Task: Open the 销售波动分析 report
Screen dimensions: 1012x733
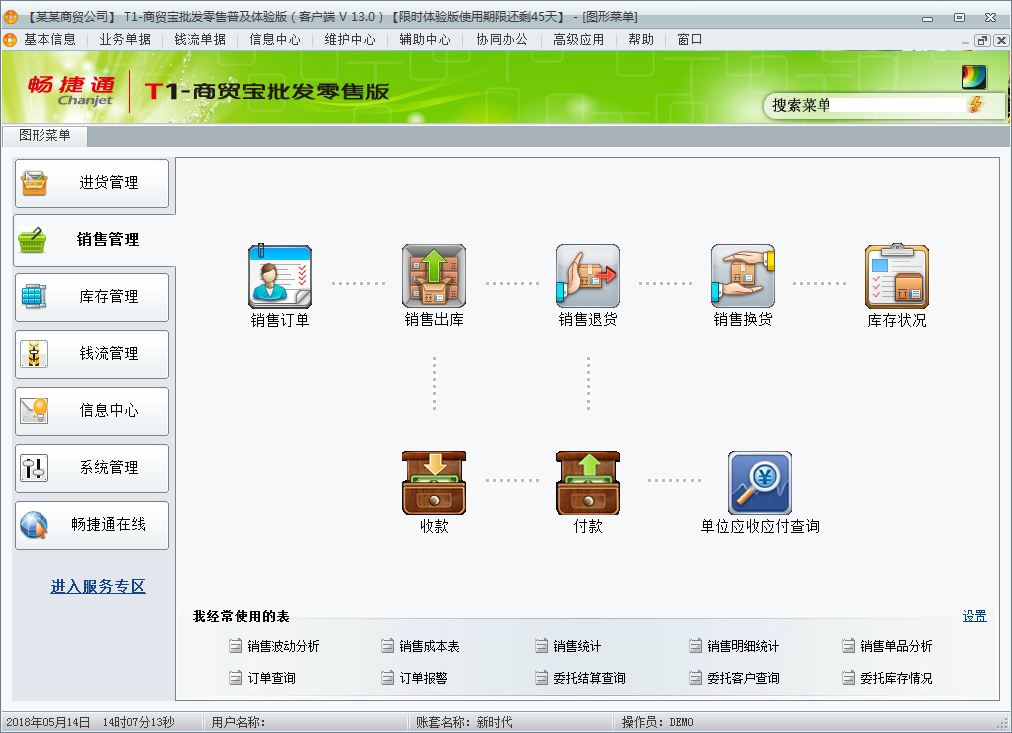Action: [x=283, y=646]
